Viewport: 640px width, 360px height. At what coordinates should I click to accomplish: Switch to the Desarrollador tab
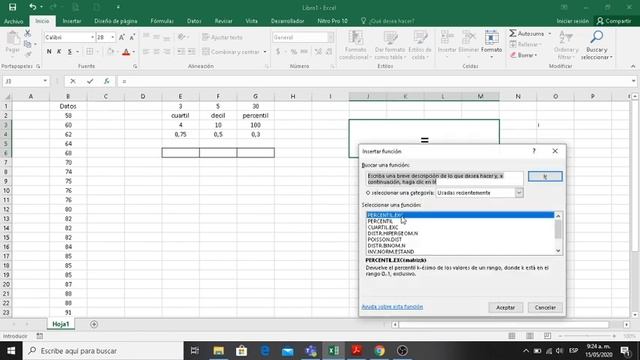coord(287,21)
